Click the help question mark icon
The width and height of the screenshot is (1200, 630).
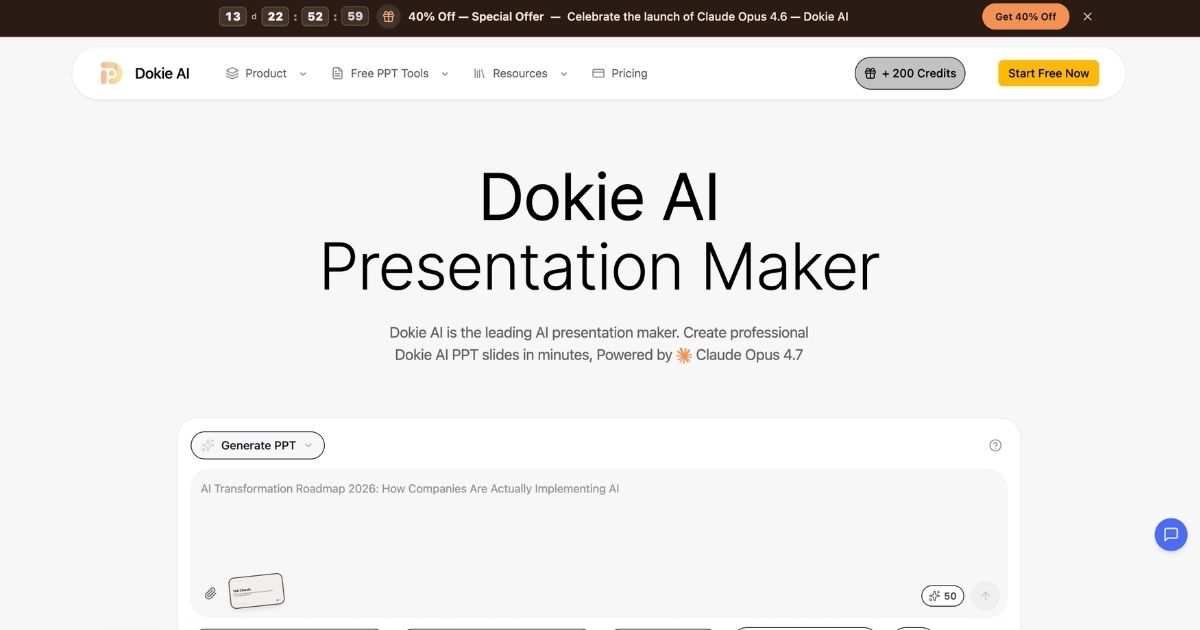pos(995,445)
